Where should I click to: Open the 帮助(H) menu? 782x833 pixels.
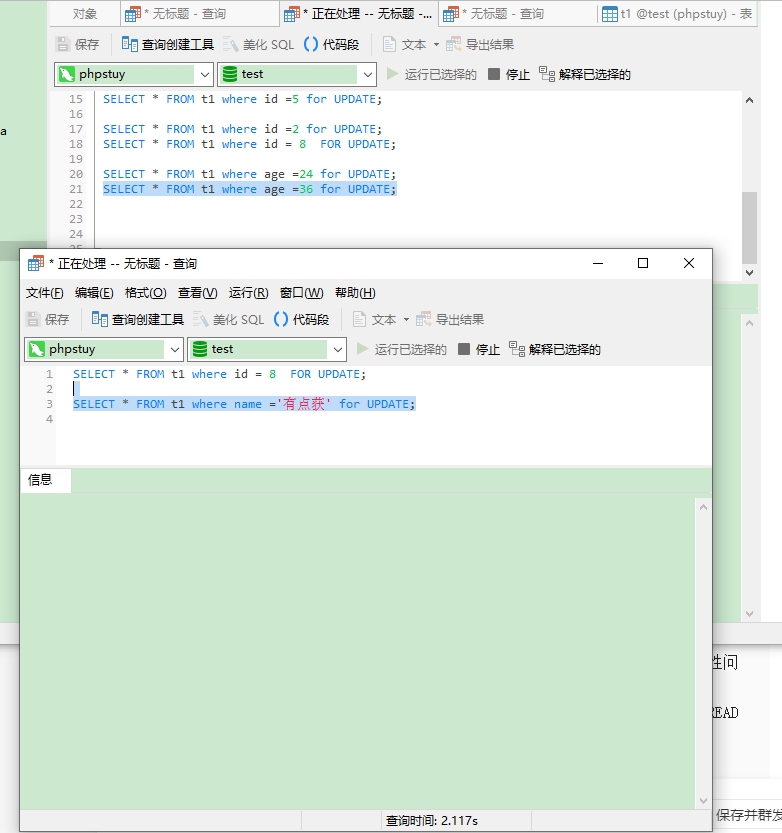[x=355, y=293]
